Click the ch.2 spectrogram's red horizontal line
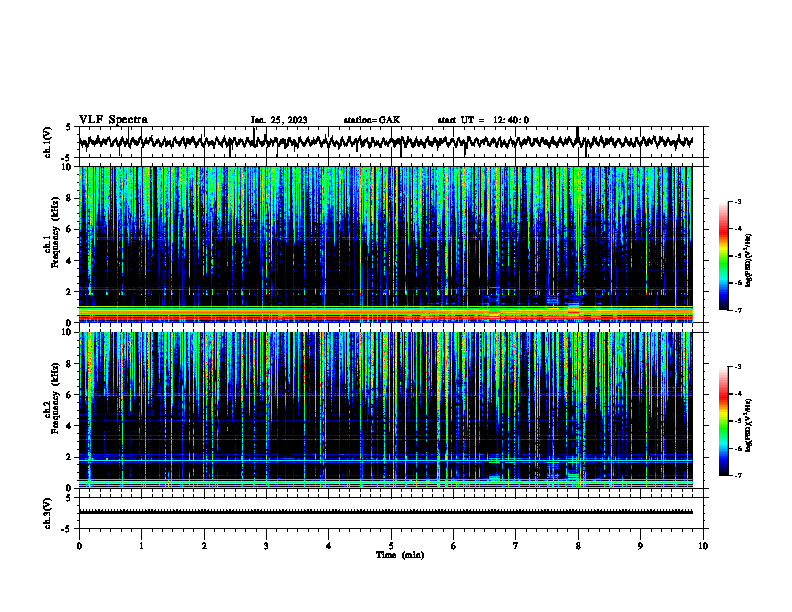 [386, 480]
